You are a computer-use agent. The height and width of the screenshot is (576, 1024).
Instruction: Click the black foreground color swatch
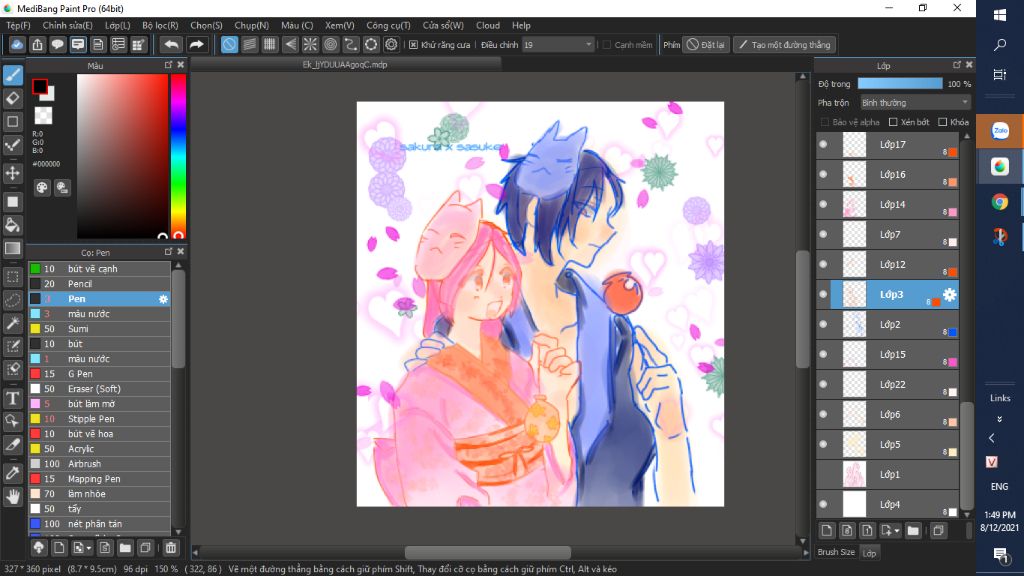[x=39, y=86]
